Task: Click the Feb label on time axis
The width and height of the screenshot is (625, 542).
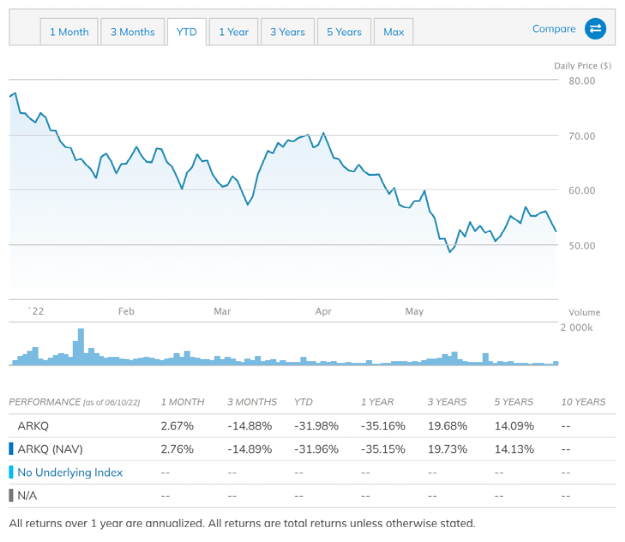Action: coord(126,312)
